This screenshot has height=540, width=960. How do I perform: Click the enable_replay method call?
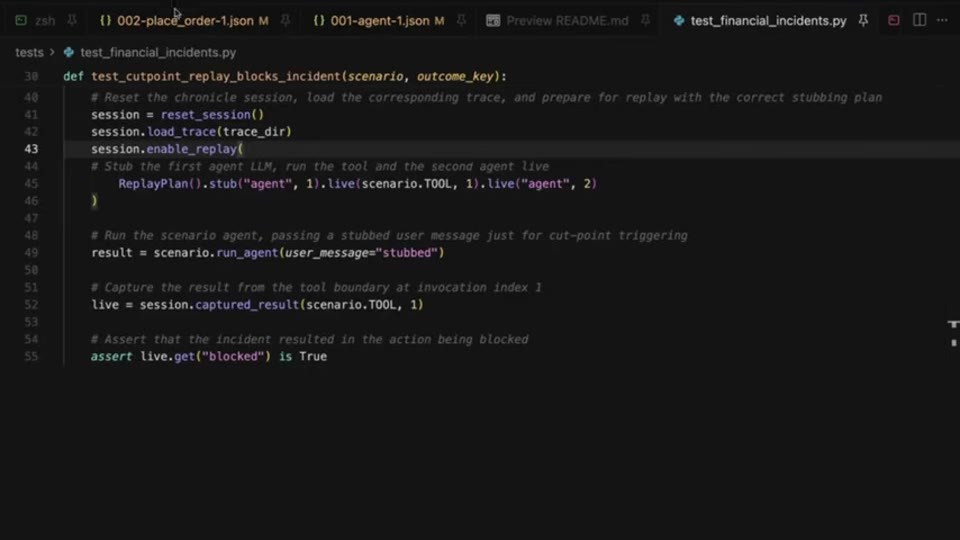click(191, 149)
